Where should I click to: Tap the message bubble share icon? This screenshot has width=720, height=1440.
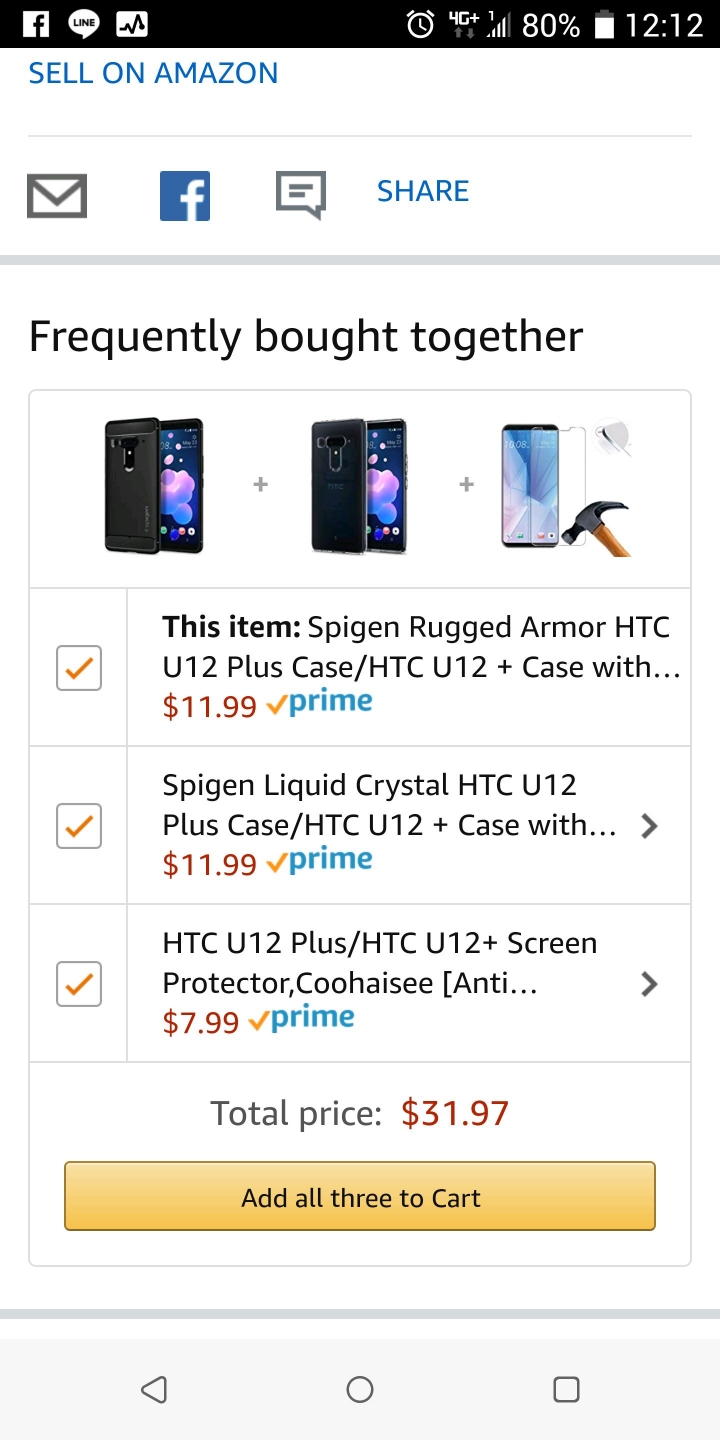301,195
